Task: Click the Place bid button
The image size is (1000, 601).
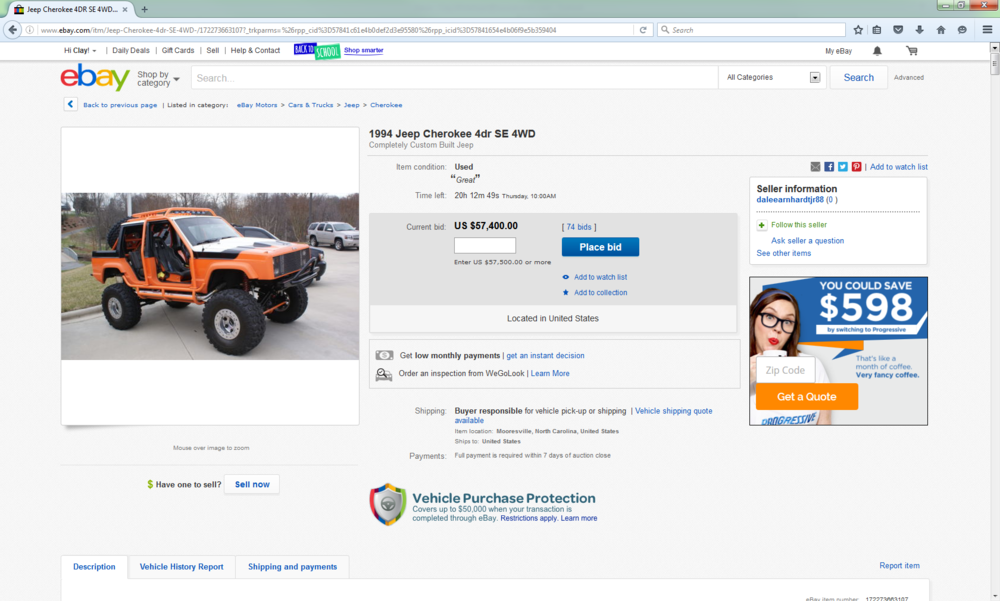Action: click(600, 247)
